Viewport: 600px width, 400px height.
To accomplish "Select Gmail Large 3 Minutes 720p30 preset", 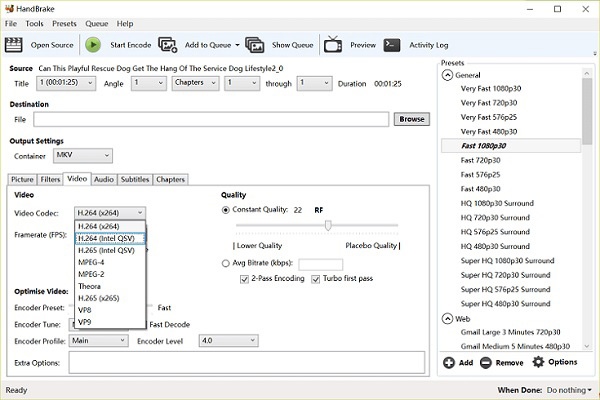I will click(510, 332).
